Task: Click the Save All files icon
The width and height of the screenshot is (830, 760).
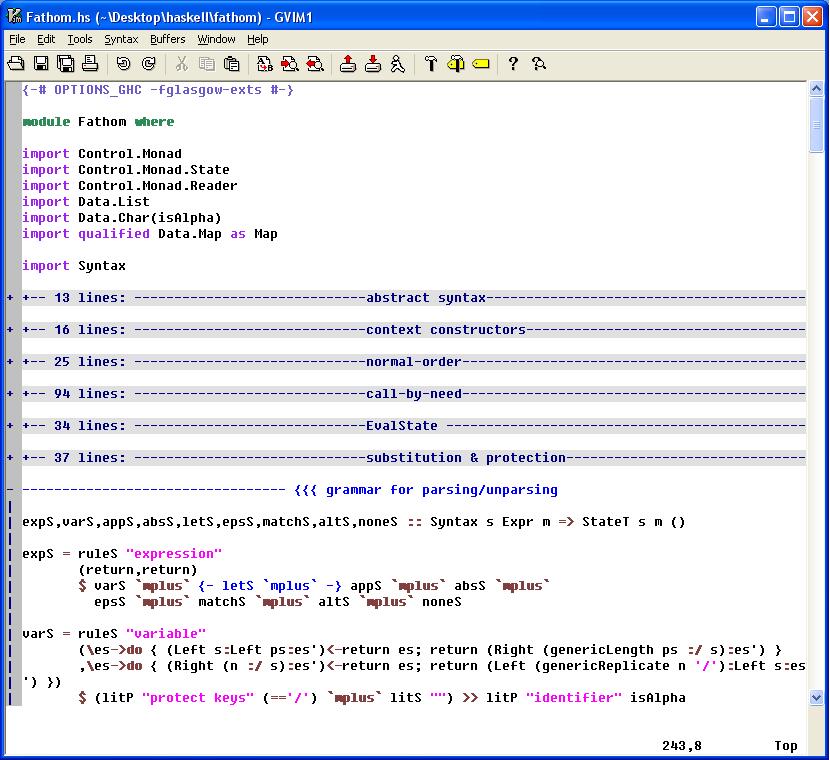Action: coord(66,64)
